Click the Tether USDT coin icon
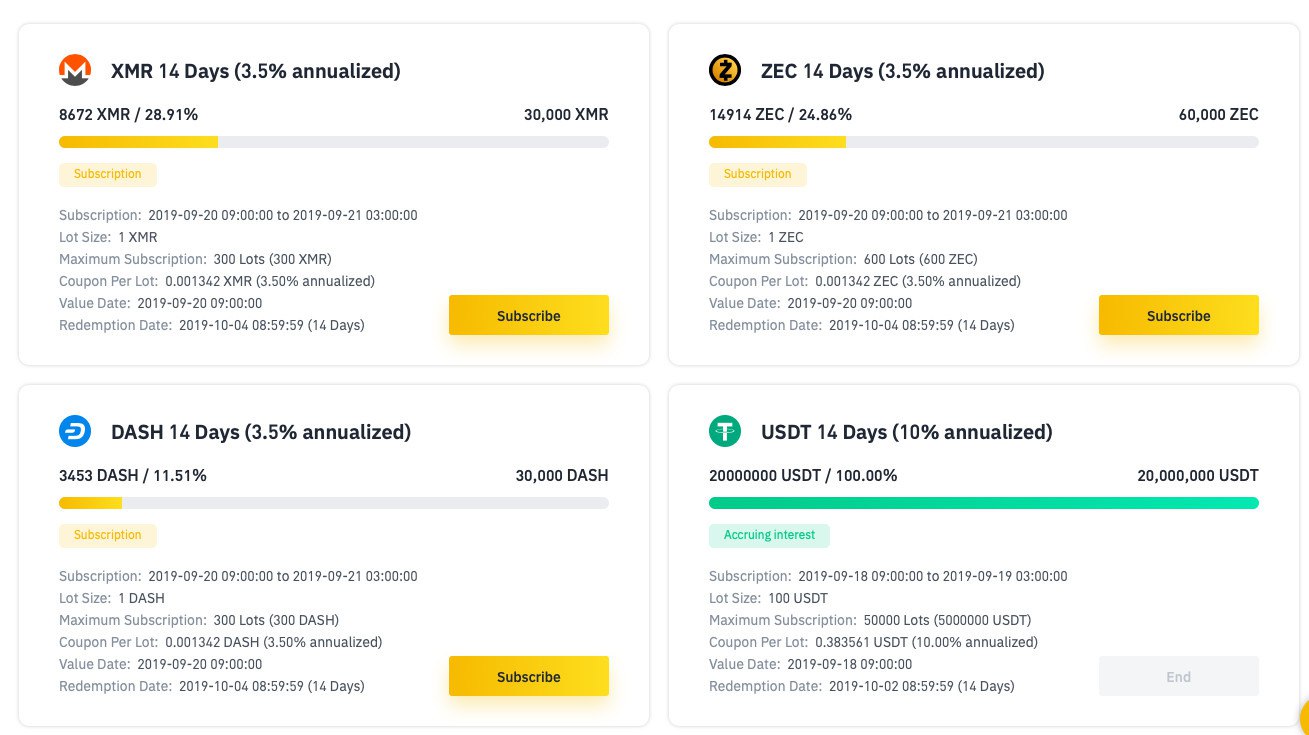1309x735 pixels. [x=725, y=431]
